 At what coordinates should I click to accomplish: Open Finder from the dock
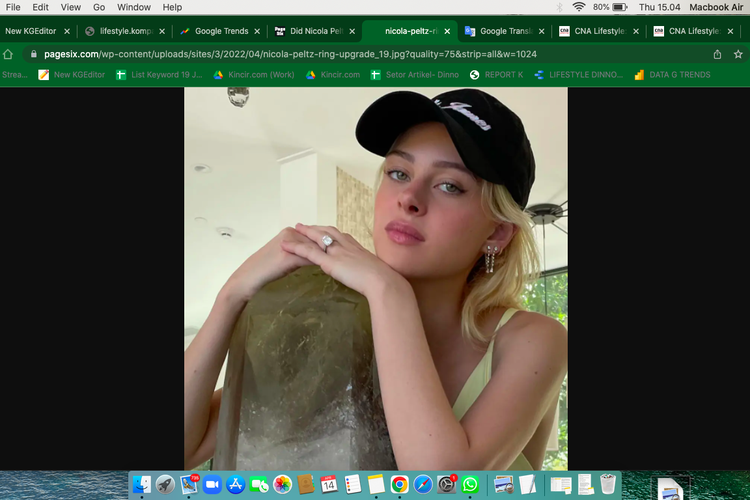[142, 485]
